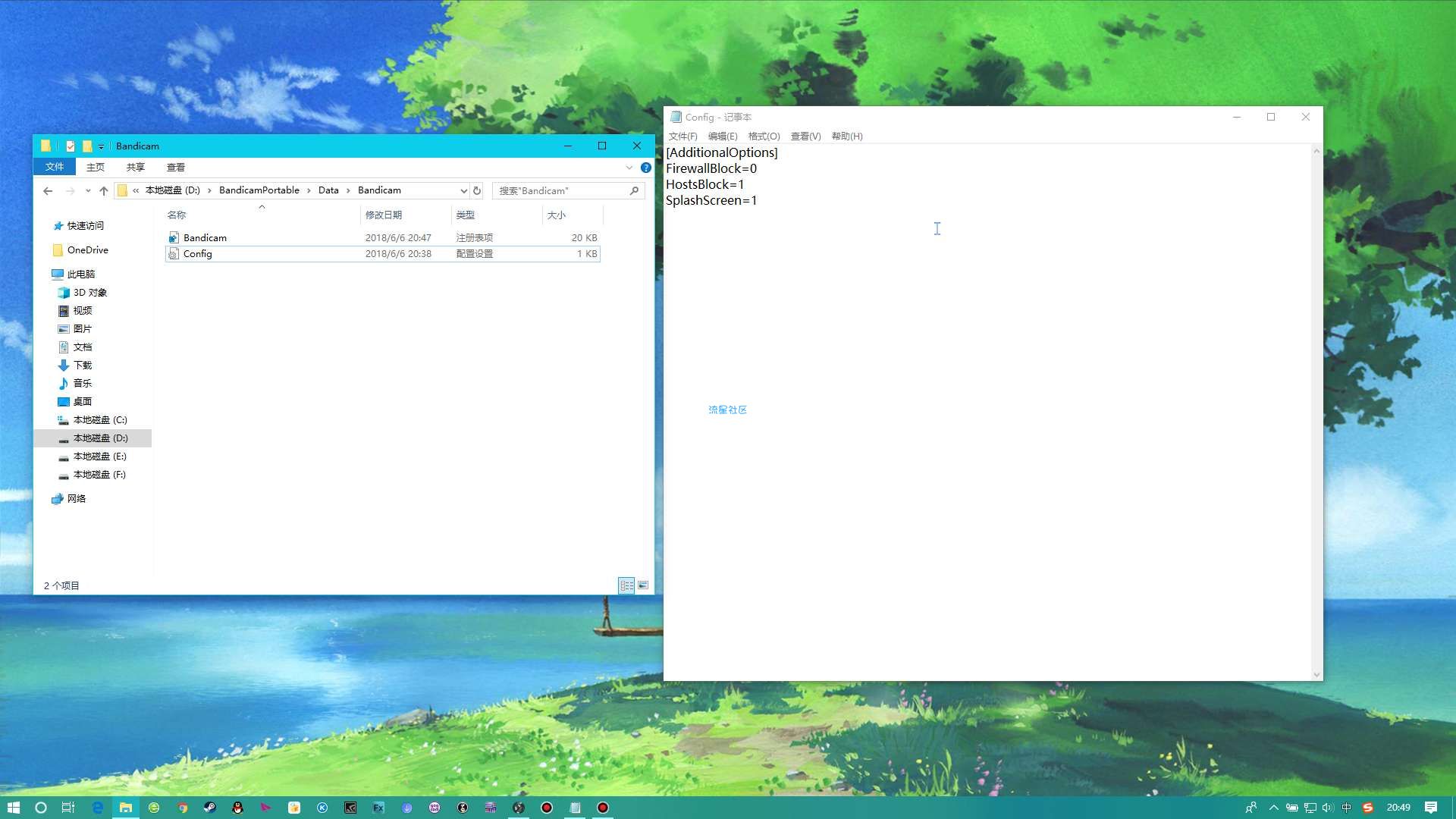This screenshot has height=819, width=1456.
Task: Open Cortana circle on taskbar
Action: (41, 808)
